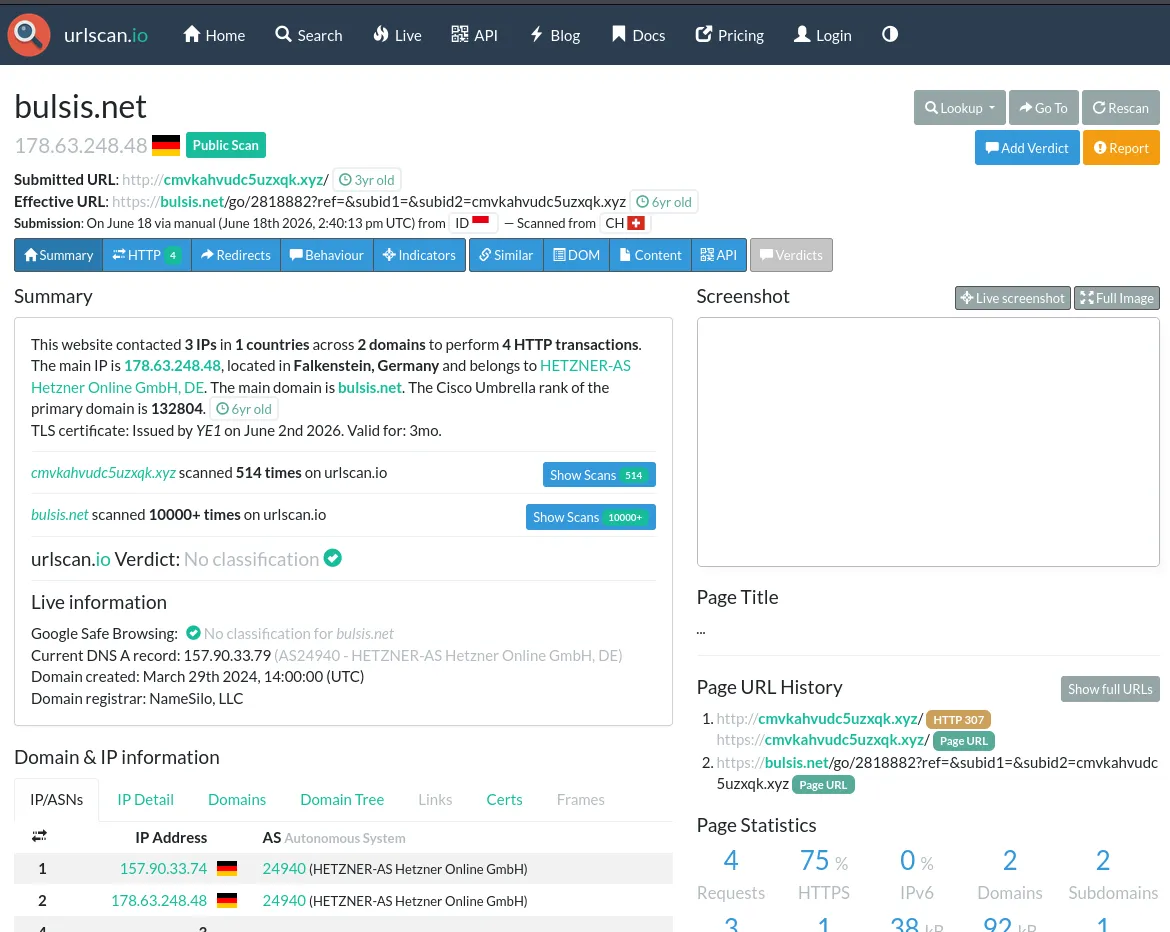Switch to the IP Detail tab
Image resolution: width=1170 pixels, height=932 pixels.
pos(146,799)
